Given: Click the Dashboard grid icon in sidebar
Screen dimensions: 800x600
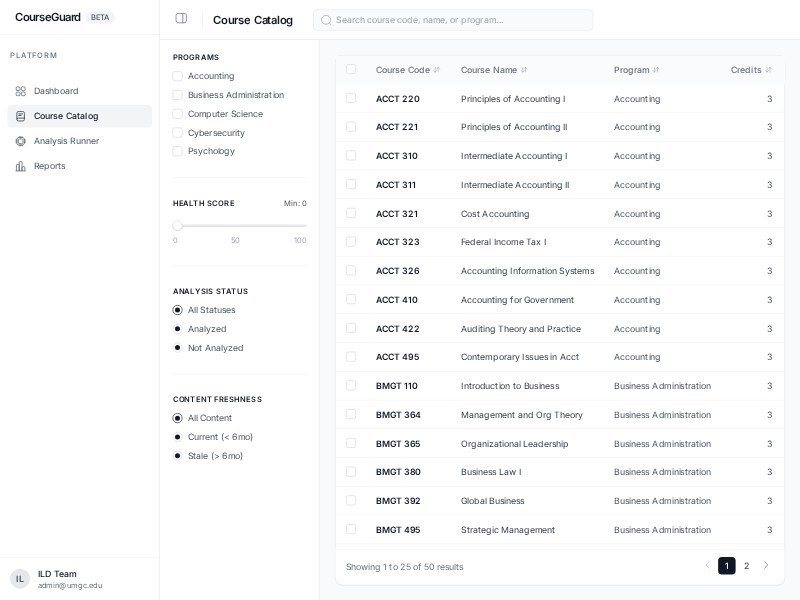Looking at the screenshot, I should [x=20, y=91].
